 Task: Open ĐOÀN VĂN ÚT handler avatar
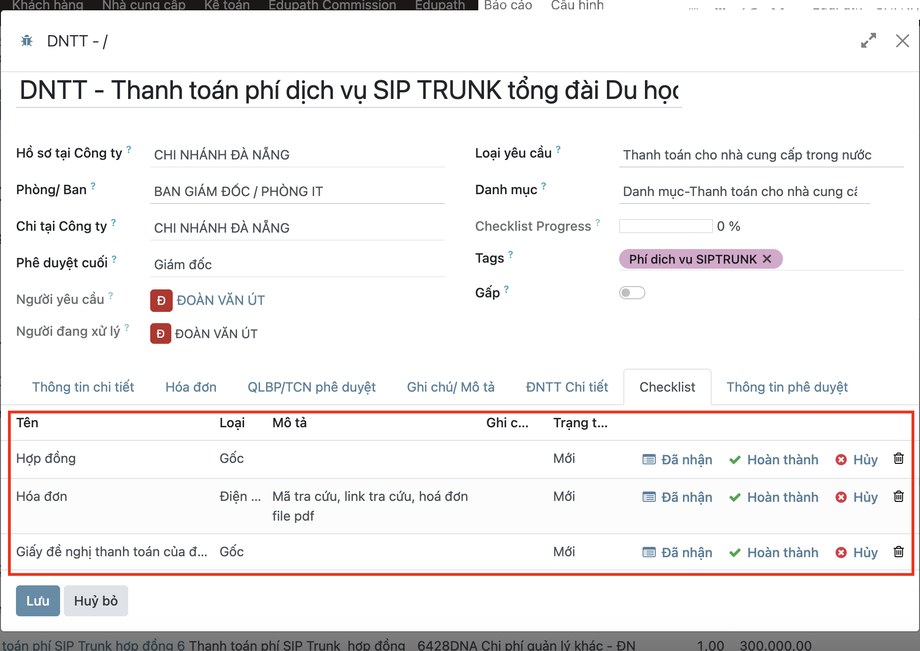pyautogui.click(x=161, y=333)
